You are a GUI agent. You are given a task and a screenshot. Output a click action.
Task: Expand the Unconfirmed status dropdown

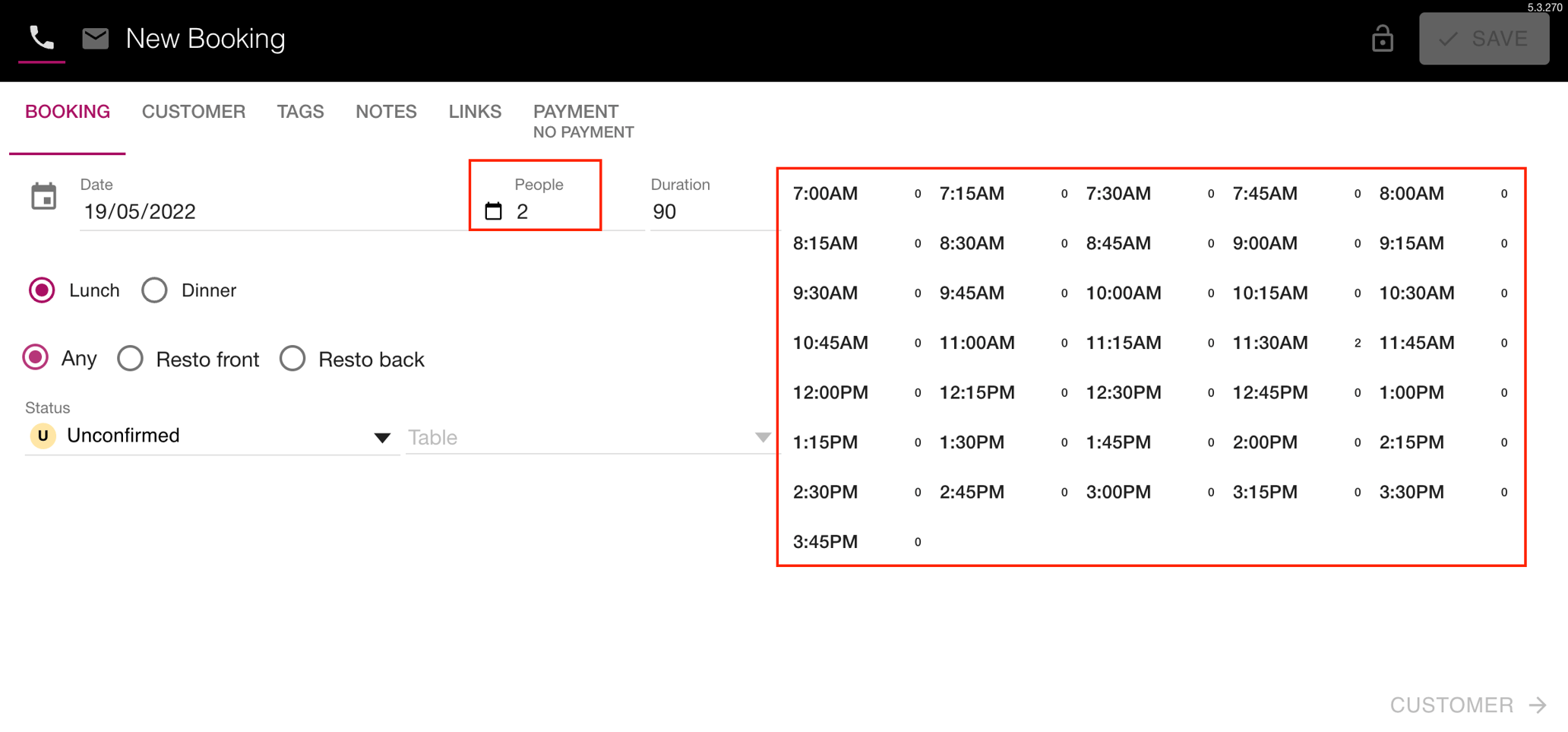[381, 437]
